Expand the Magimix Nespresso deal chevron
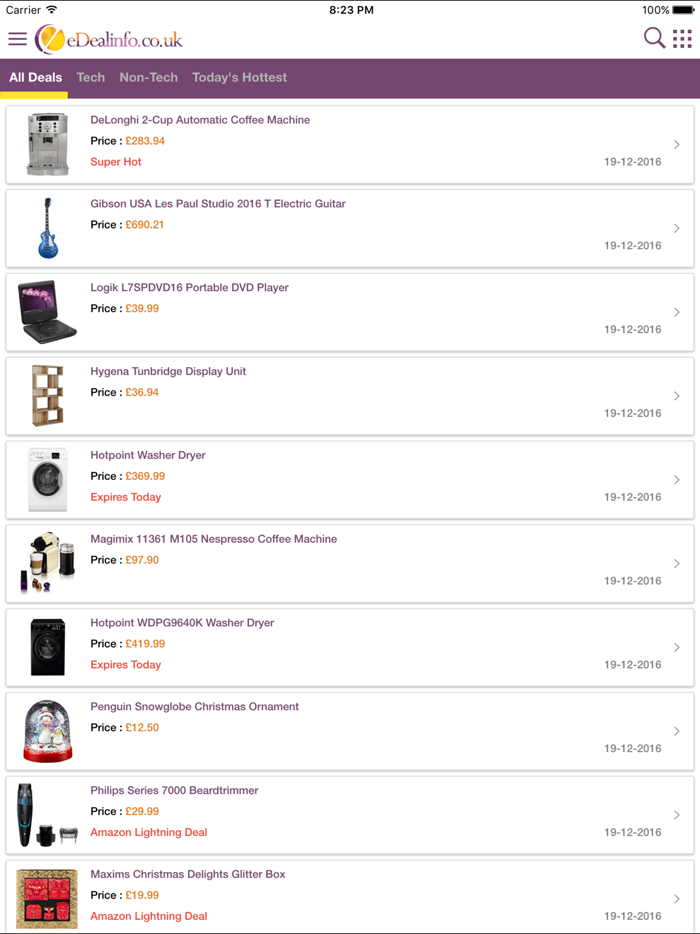Viewport: 700px width, 934px height. tap(678, 563)
